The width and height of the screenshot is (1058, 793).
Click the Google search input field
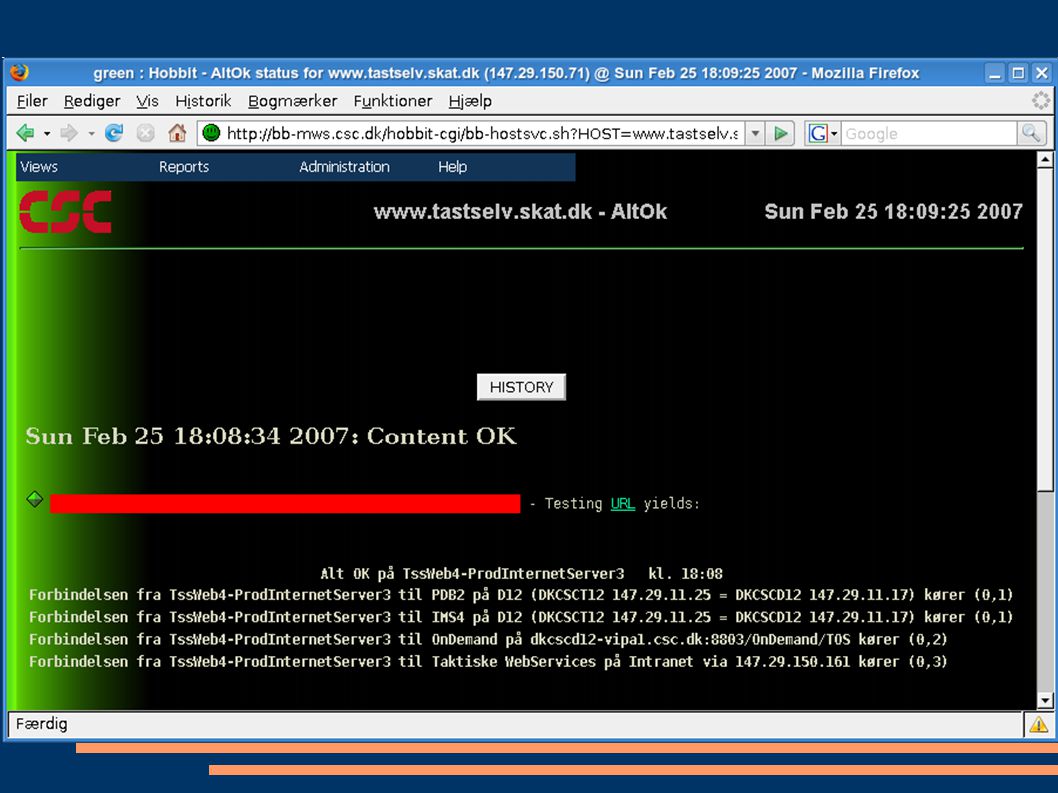(x=929, y=133)
